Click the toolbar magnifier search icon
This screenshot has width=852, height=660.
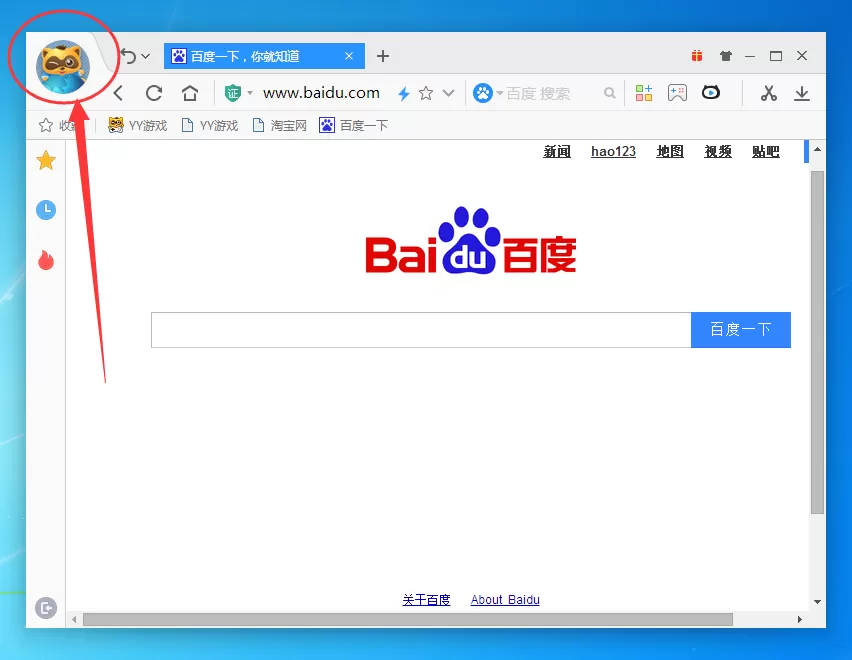point(610,93)
